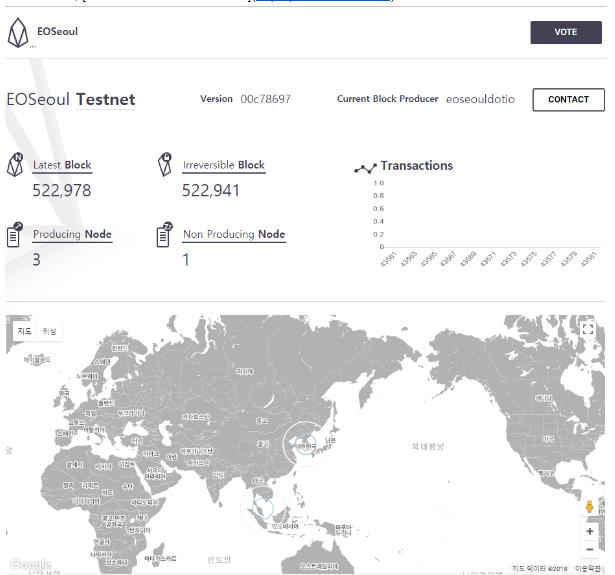Screen dimensions: 615x575
Task: Zoom out on the map
Action: pyautogui.click(x=589, y=549)
